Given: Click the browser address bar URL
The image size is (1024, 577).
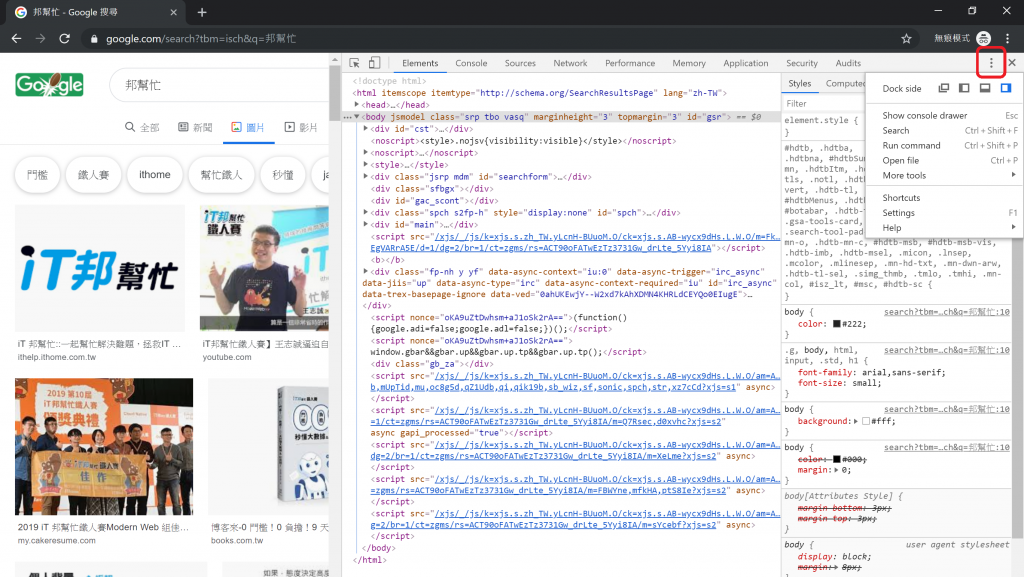Looking at the screenshot, I should click(x=201, y=39).
